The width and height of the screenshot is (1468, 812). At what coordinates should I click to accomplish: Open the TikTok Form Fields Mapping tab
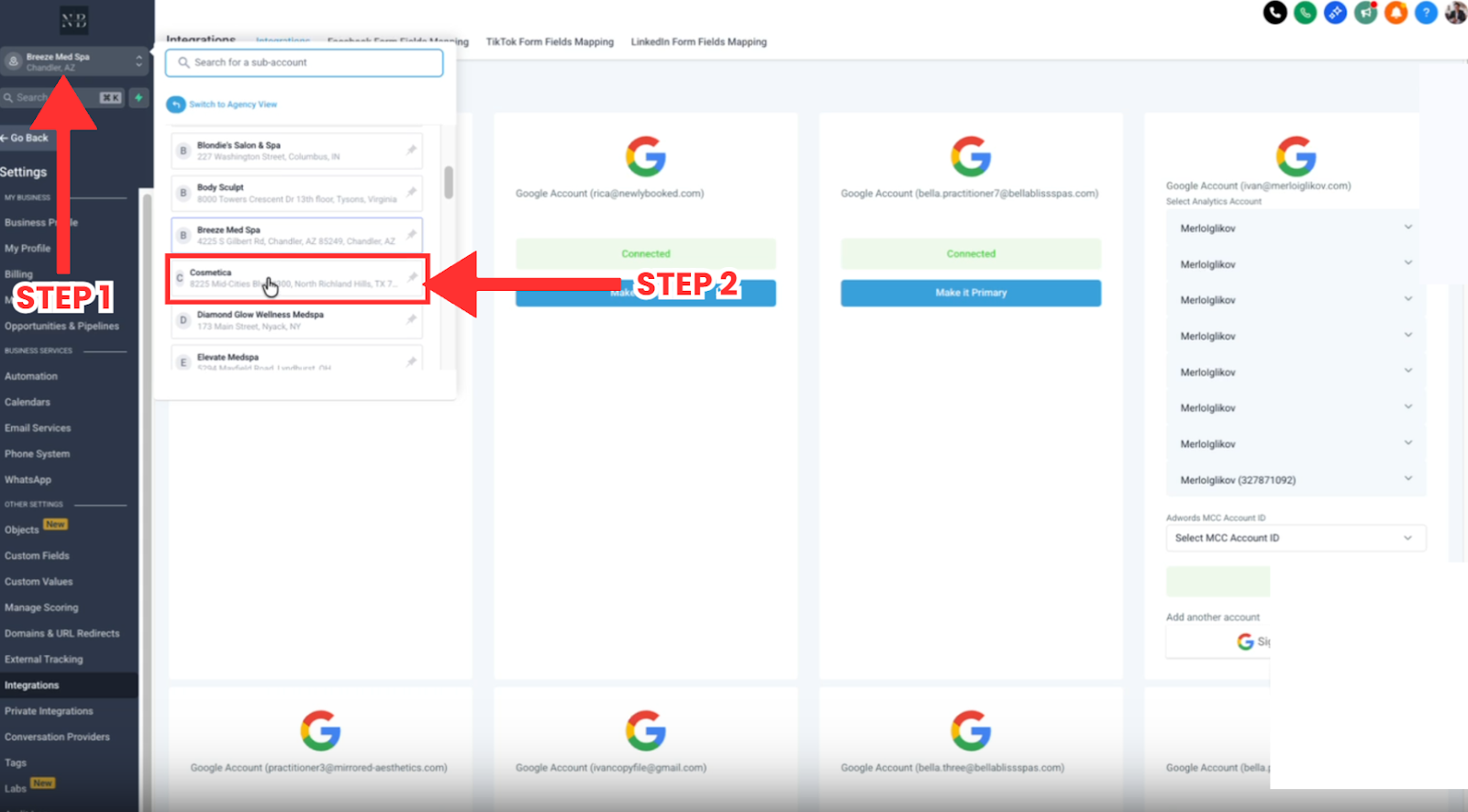coord(550,42)
